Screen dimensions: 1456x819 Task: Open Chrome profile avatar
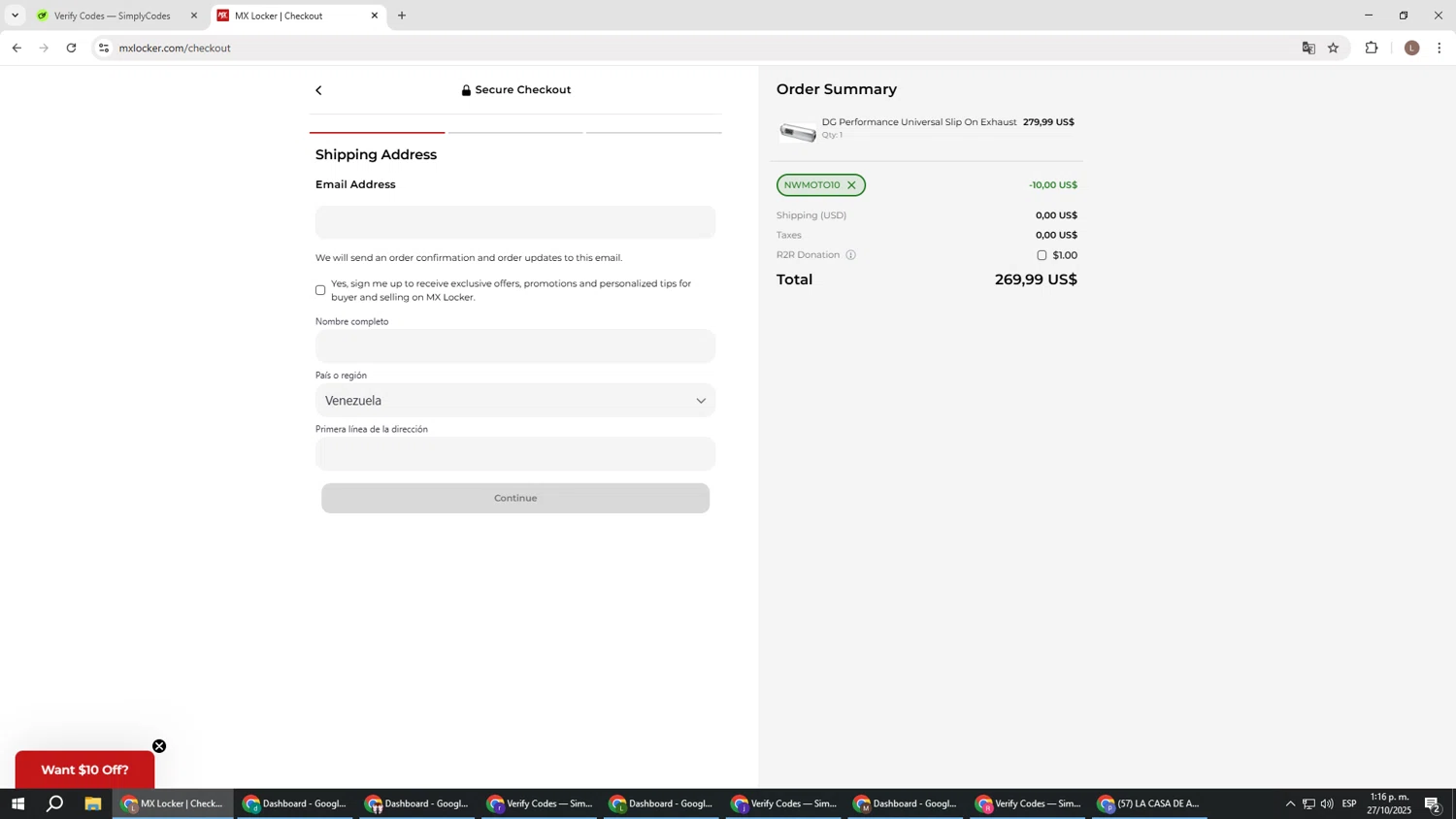[1412, 48]
